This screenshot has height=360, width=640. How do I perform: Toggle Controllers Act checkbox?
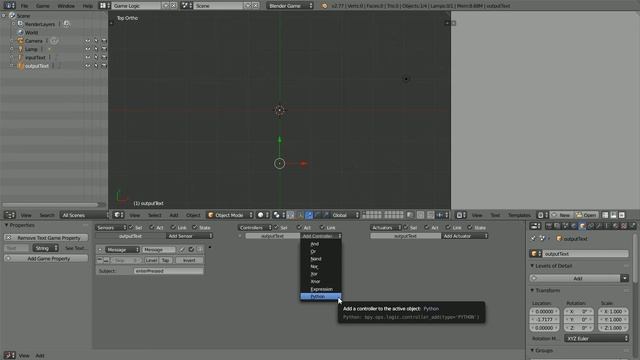pos(299,227)
